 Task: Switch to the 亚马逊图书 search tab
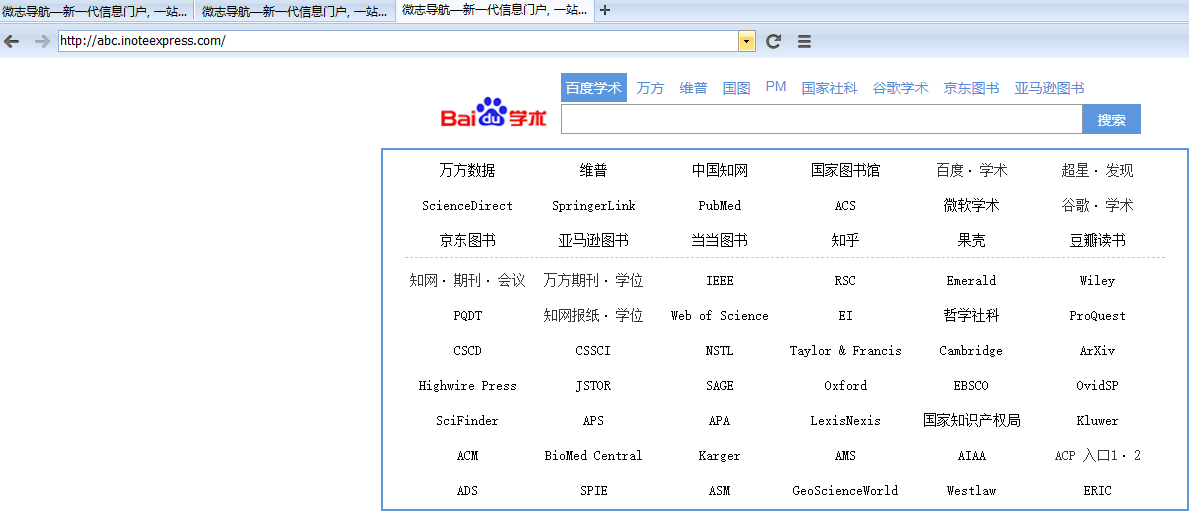tap(1049, 88)
